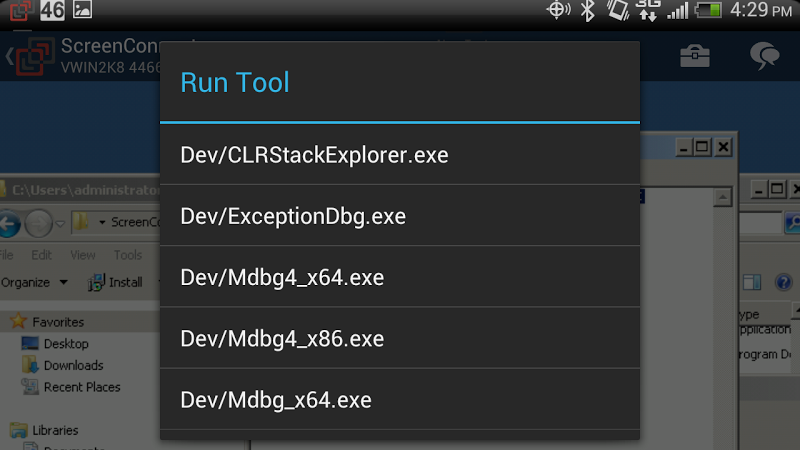Open the blue help question mark icon
This screenshot has width=800, height=450.
[x=782, y=283]
